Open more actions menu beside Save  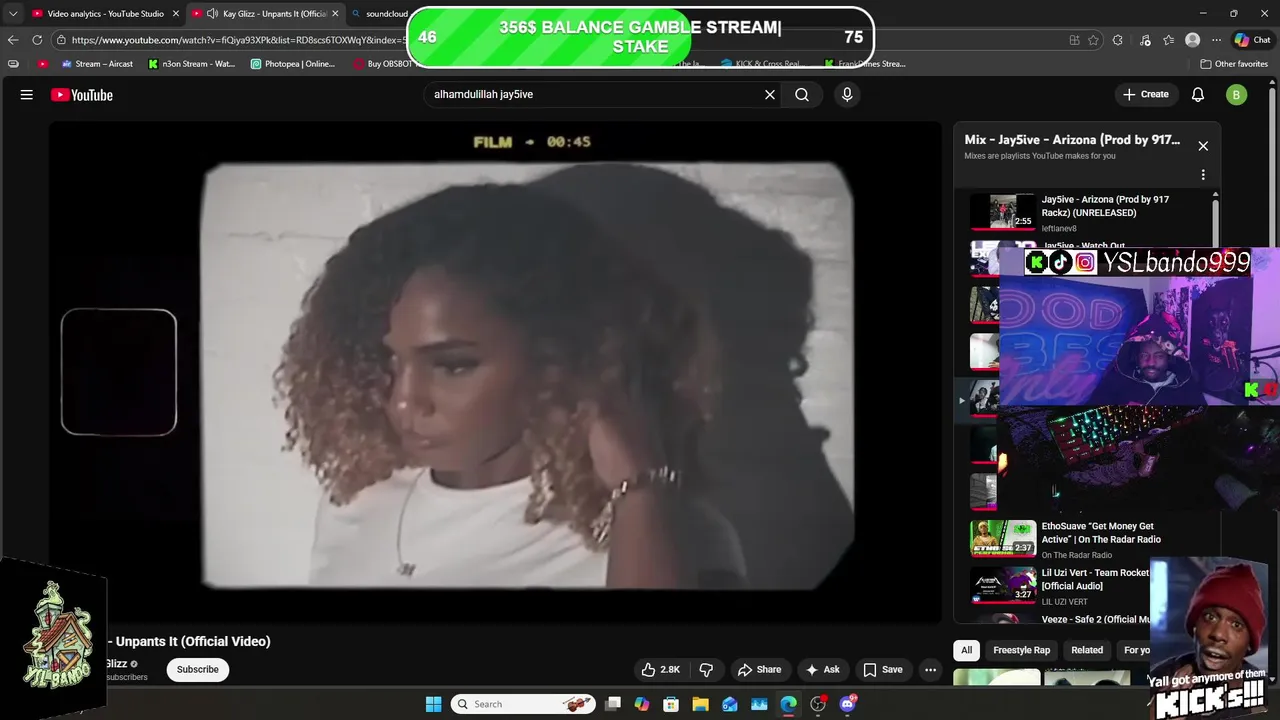tap(931, 670)
